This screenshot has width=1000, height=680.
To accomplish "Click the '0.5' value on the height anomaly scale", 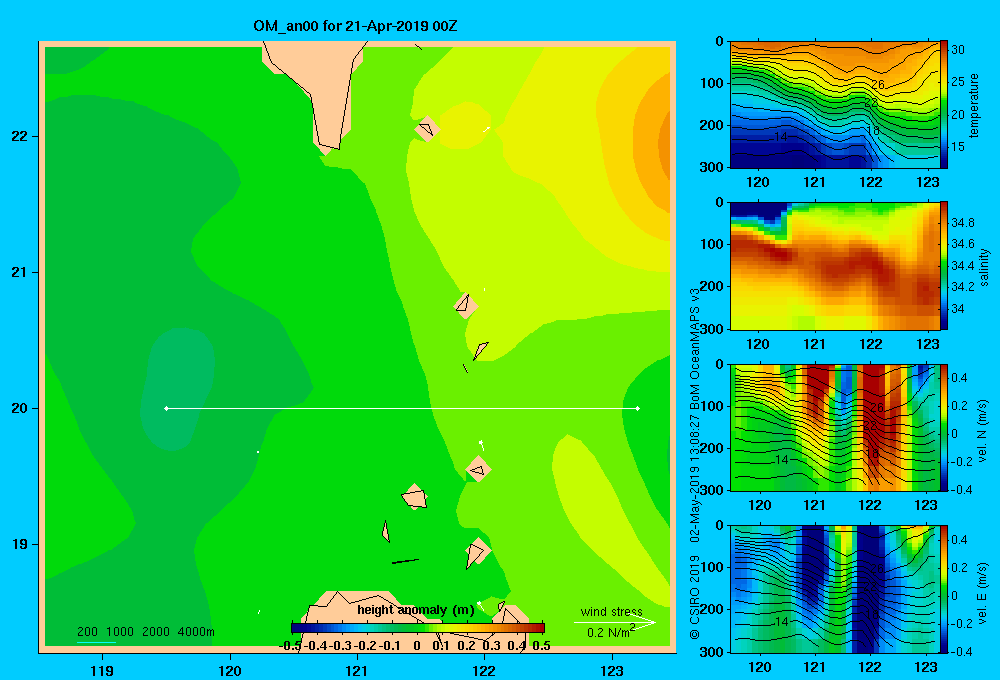I will coord(541,646).
